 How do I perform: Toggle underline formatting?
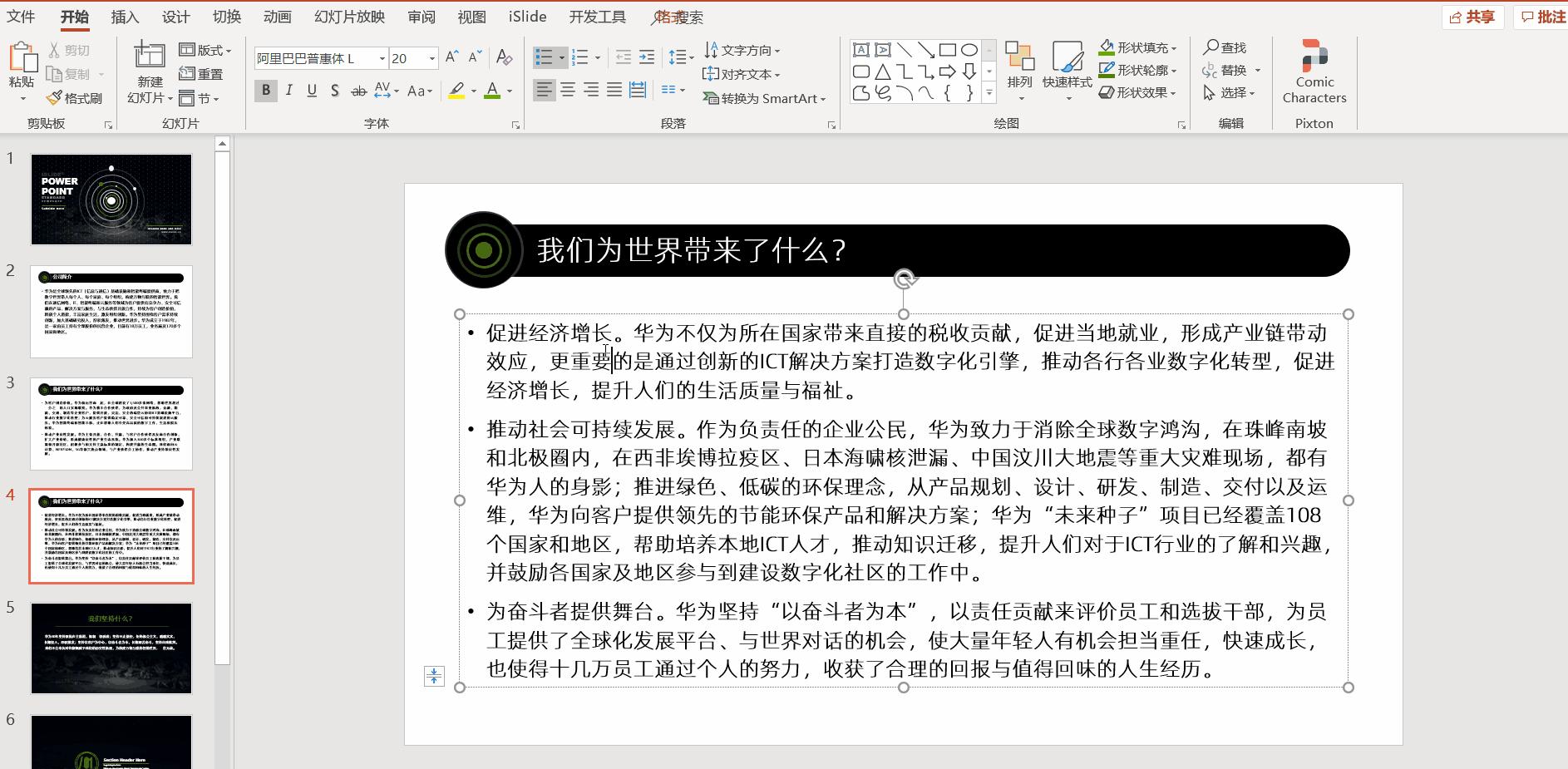[x=312, y=91]
